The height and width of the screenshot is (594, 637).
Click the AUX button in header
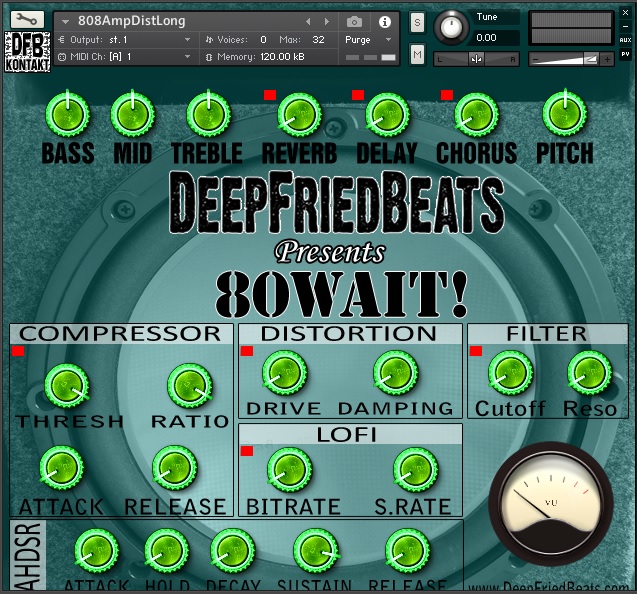pyautogui.click(x=625, y=40)
